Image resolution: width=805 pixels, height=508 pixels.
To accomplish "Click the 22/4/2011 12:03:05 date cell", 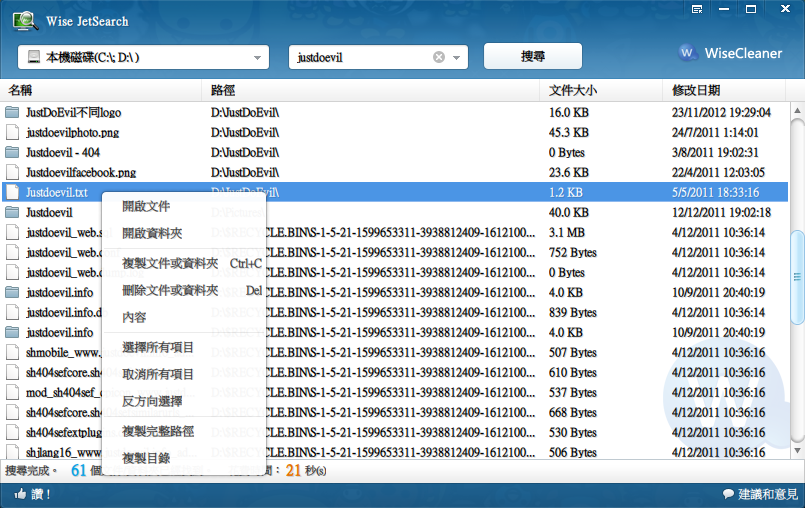I will 718,172.
